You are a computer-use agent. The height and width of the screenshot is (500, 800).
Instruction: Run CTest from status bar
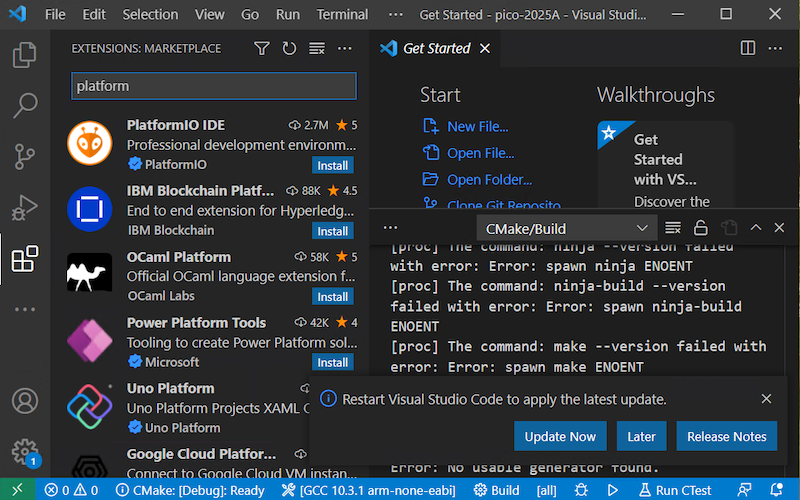[x=675, y=490]
